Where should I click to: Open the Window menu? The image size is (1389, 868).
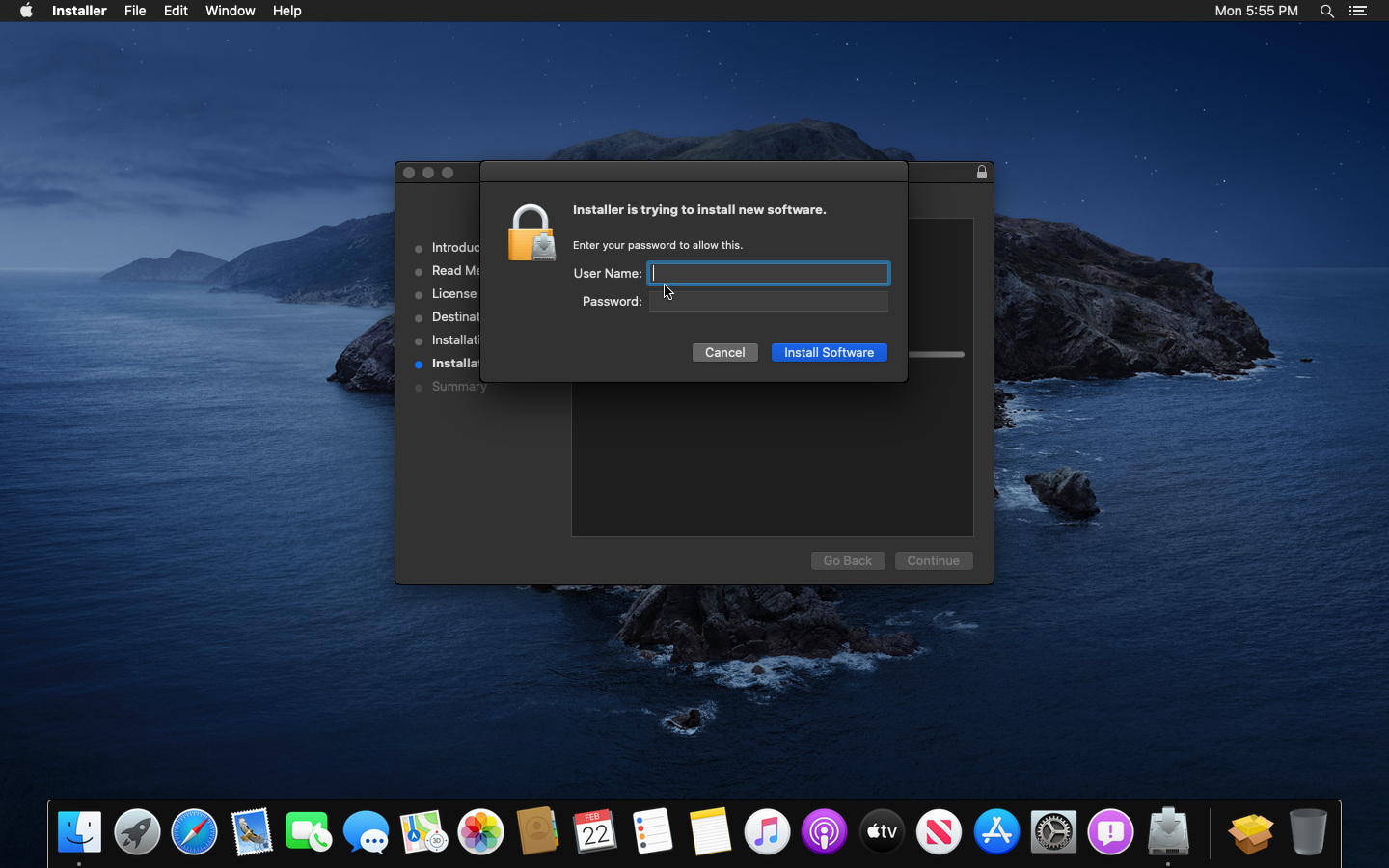pos(230,11)
